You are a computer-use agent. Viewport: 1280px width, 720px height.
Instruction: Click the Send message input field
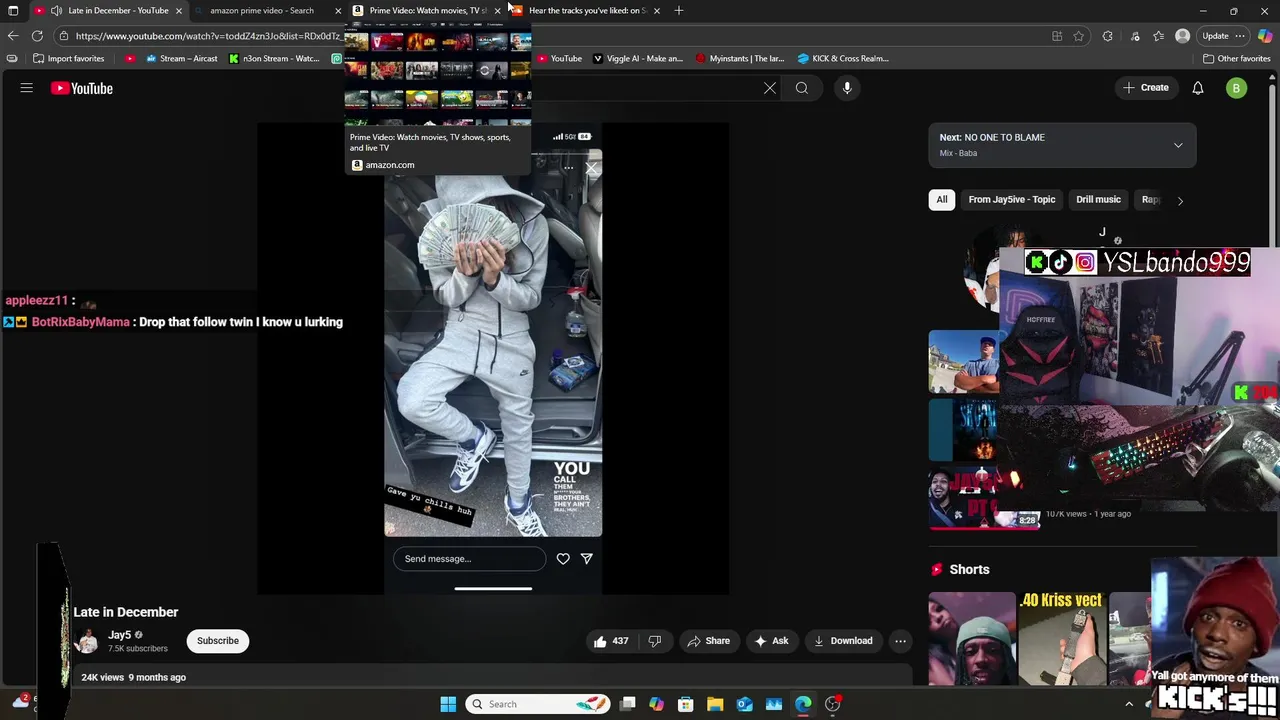(470, 559)
